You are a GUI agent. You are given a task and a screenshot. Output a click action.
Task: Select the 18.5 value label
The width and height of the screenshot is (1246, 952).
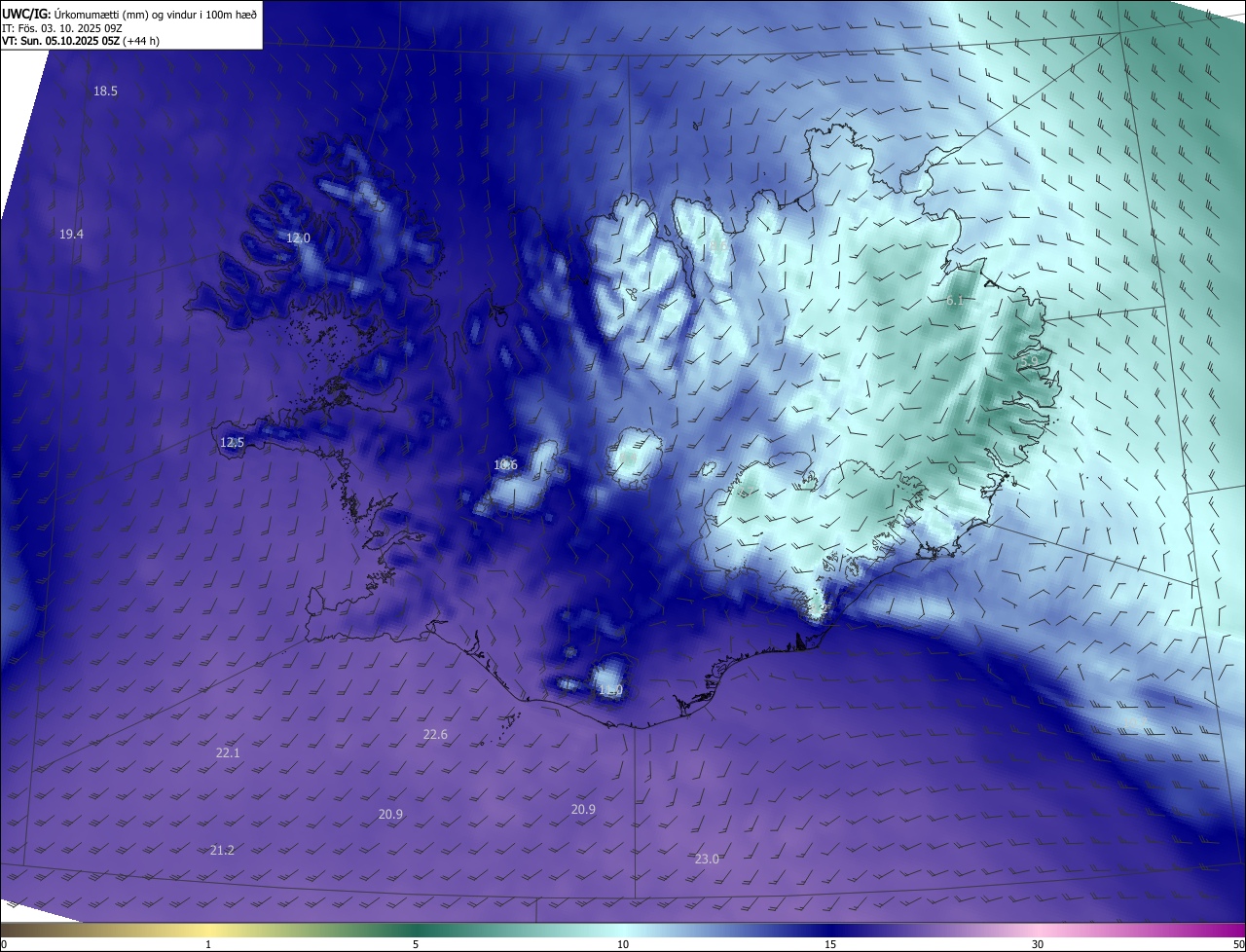[x=105, y=92]
